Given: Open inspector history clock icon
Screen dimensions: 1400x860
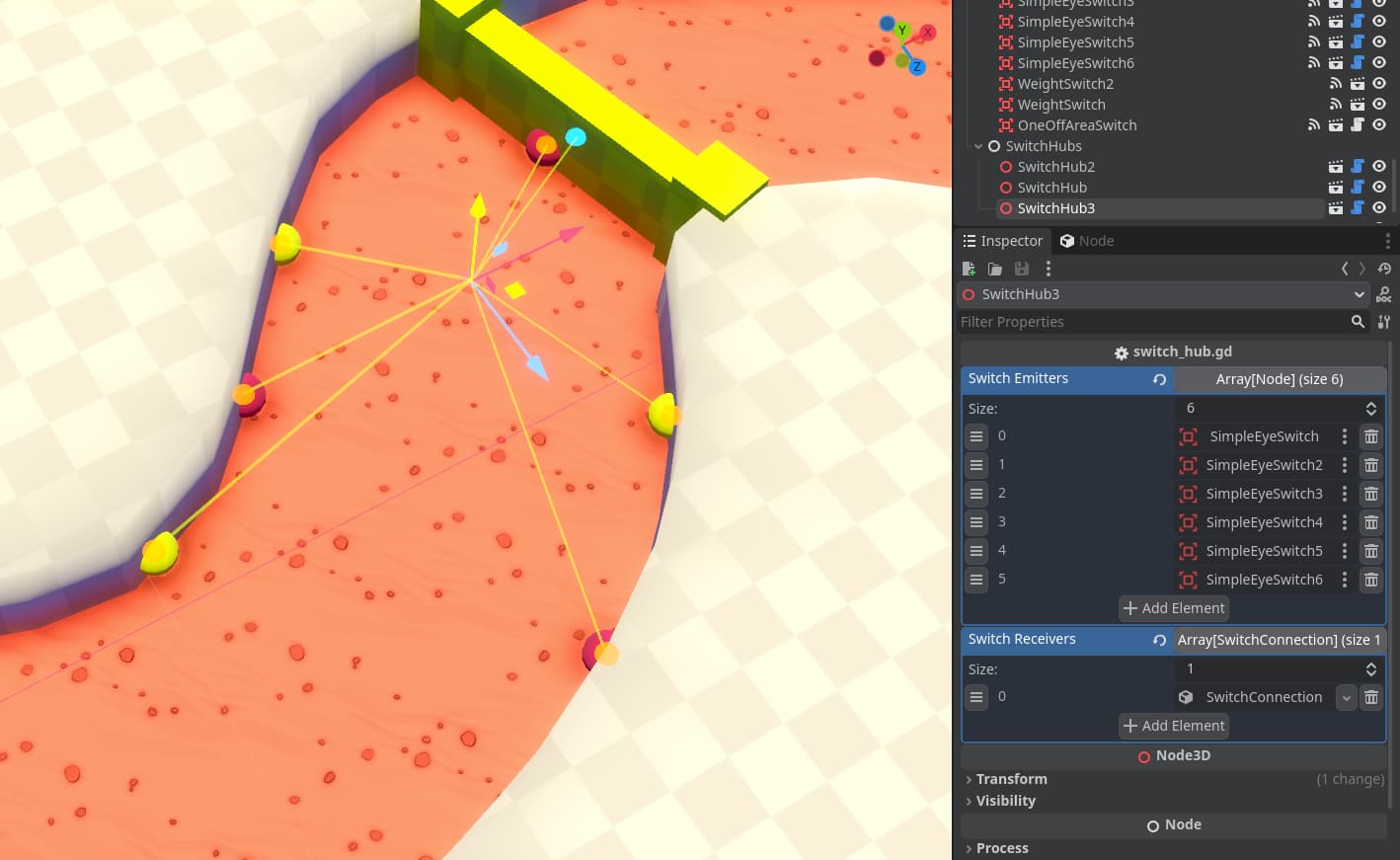Looking at the screenshot, I should pyautogui.click(x=1384, y=269).
